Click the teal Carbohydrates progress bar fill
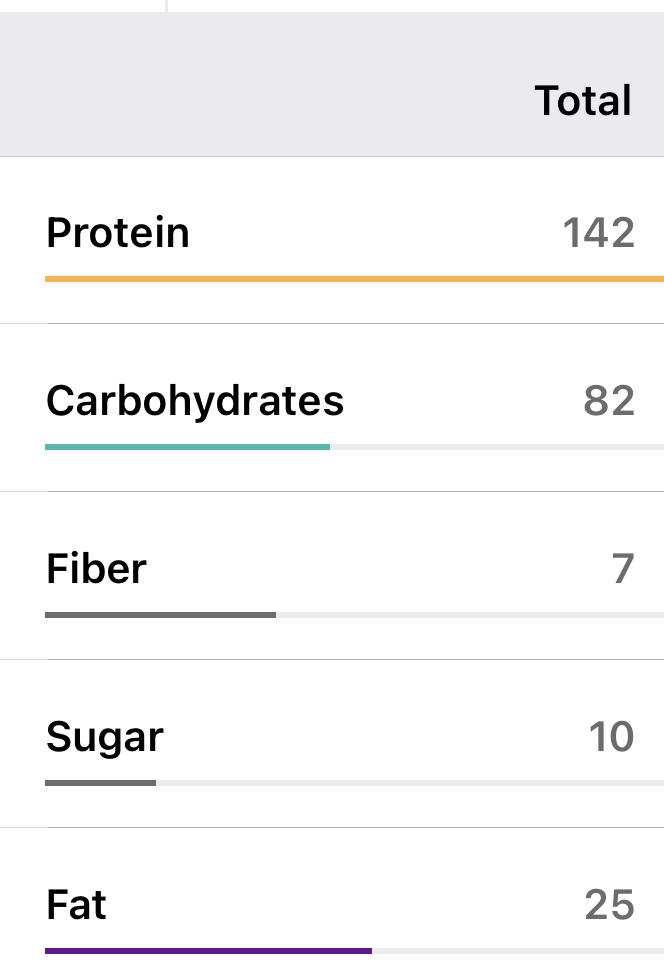Viewport: 664px width, 965px height. click(187, 446)
